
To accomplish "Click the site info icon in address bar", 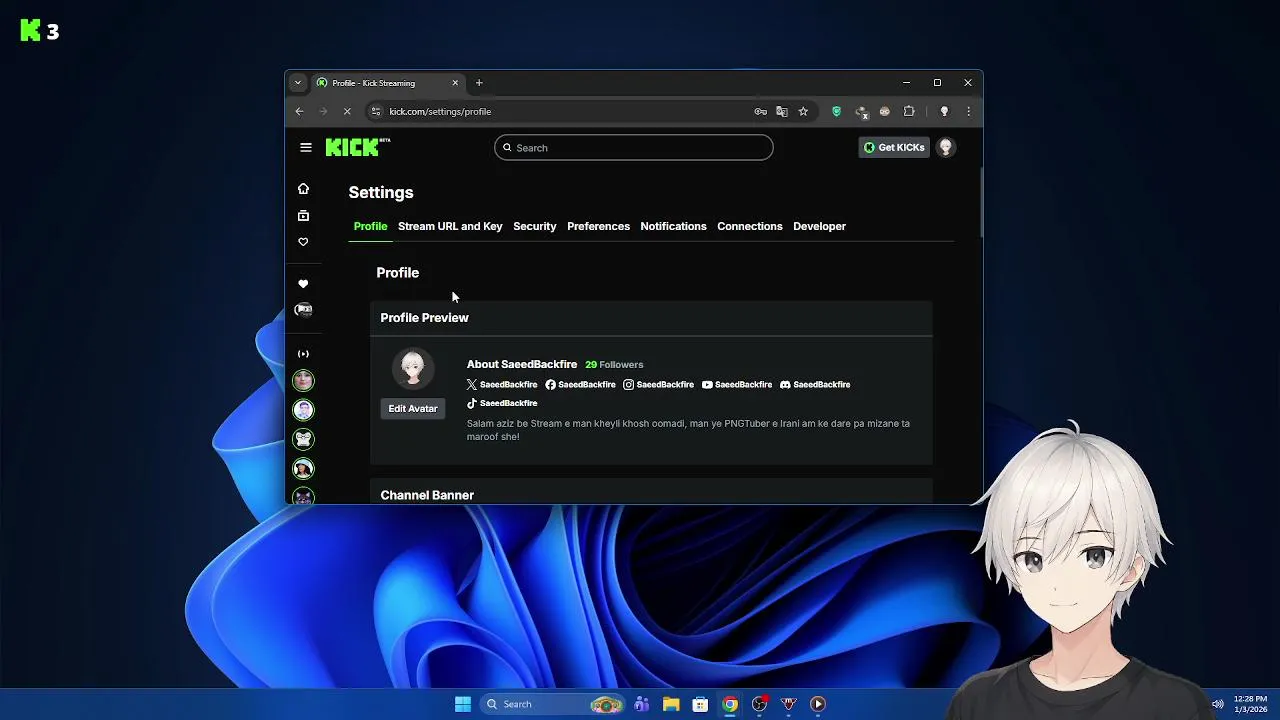I will 375,111.
